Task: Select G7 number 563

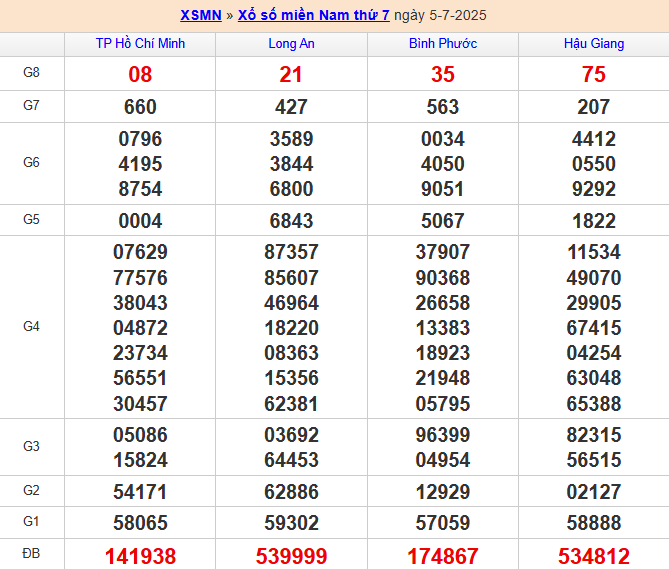Action: click(443, 107)
